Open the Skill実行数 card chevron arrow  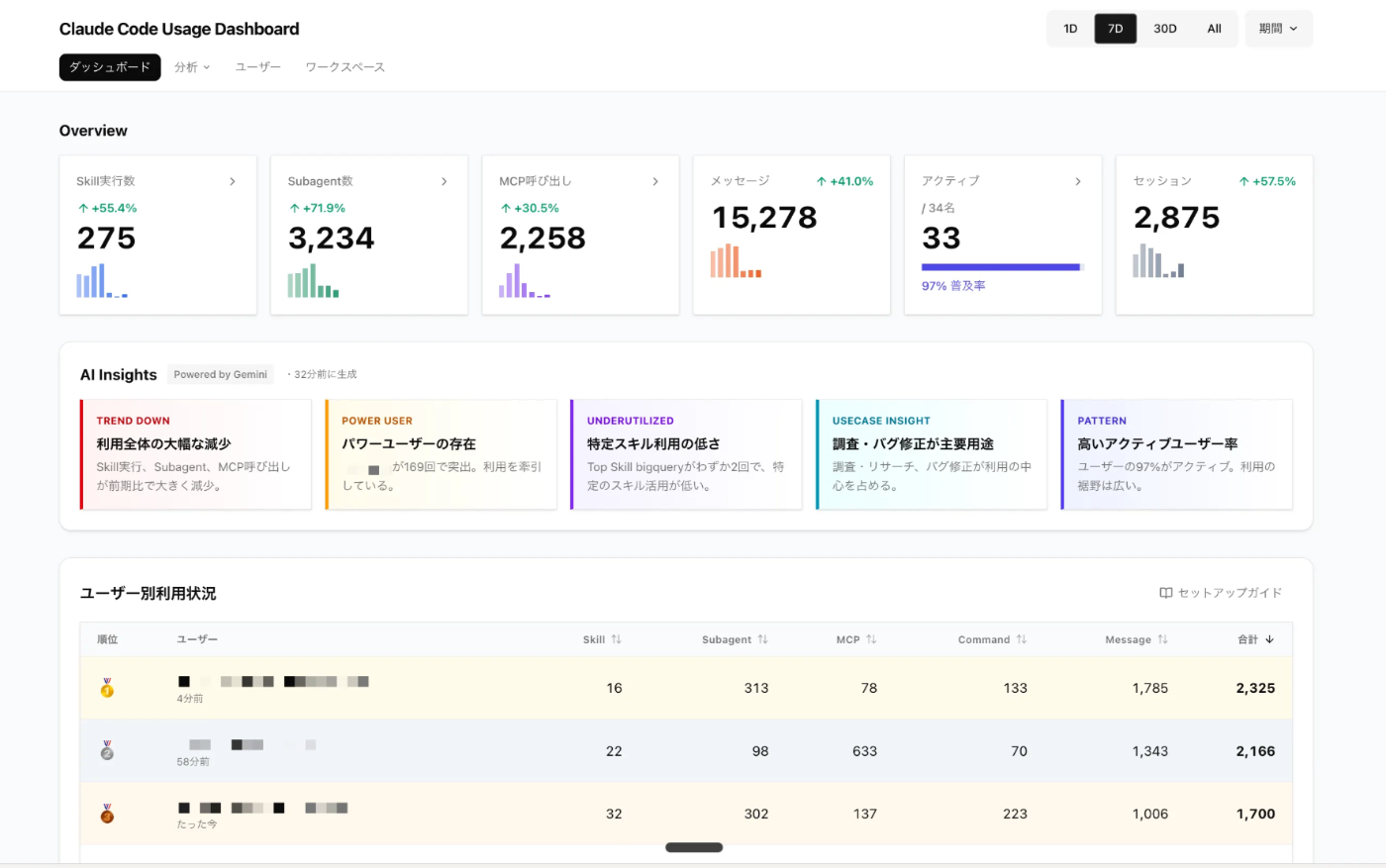point(233,181)
